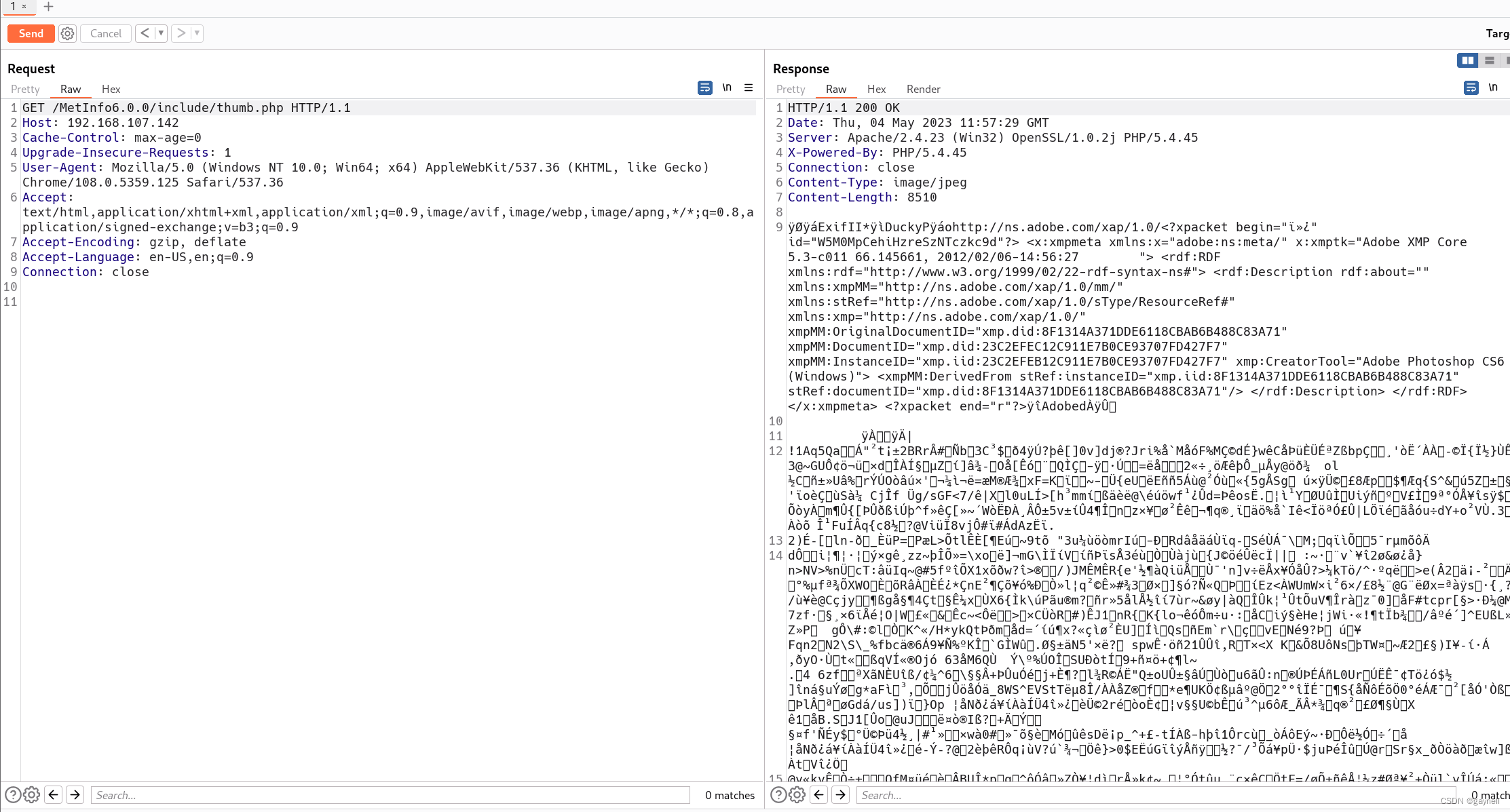Jump to previous search match in Response
This screenshot has width=1510, height=812.
click(819, 794)
